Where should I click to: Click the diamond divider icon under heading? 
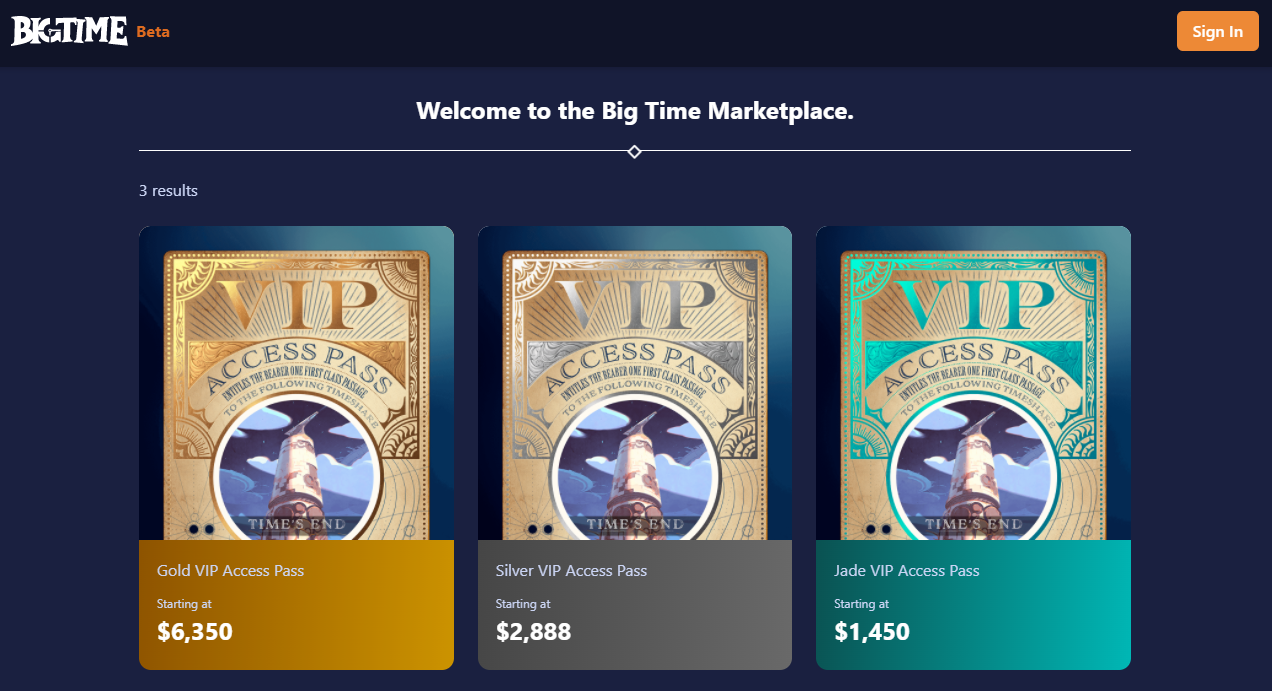click(634, 151)
